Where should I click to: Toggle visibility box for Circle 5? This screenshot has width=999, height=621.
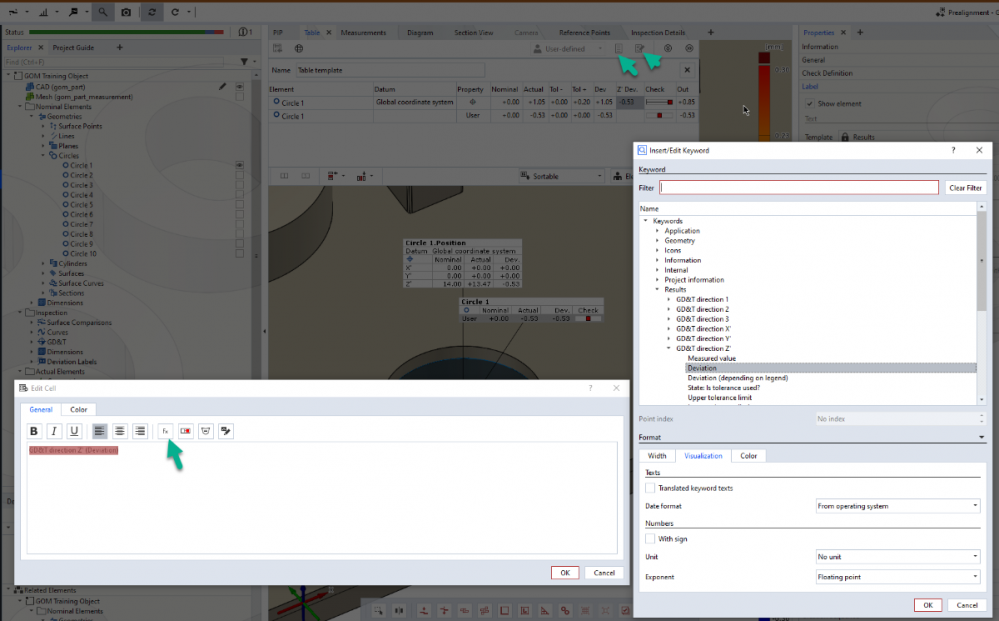[240, 204]
